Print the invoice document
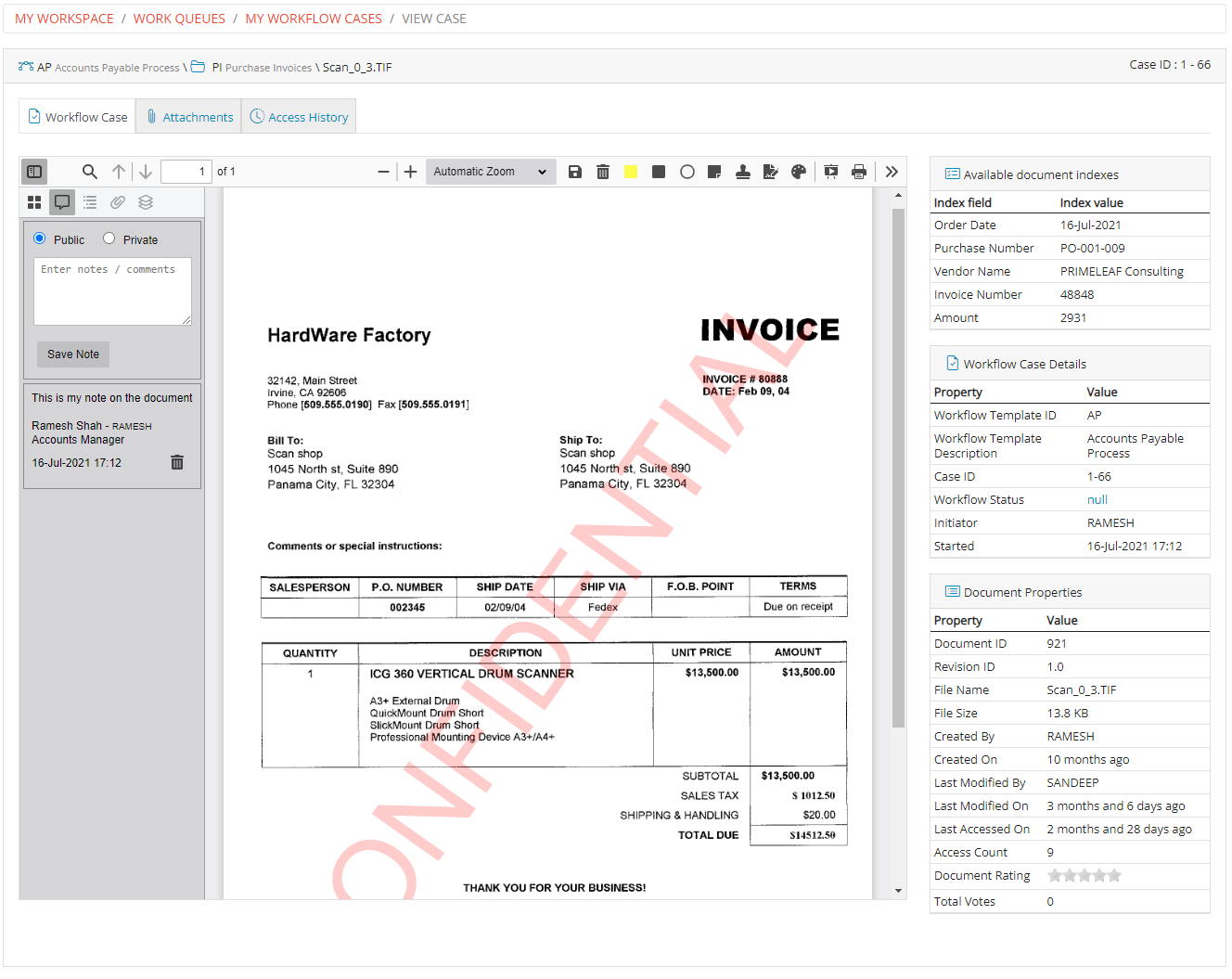 pos(858,171)
